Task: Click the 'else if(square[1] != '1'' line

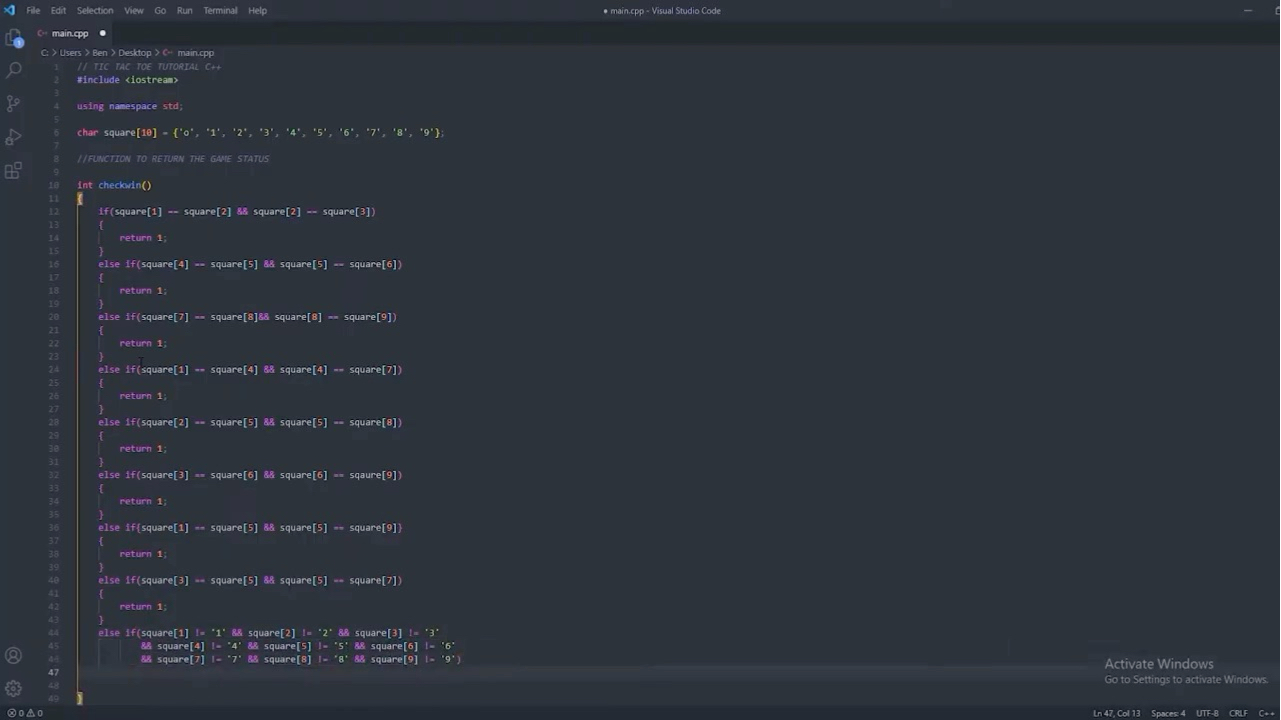Action: (269, 633)
